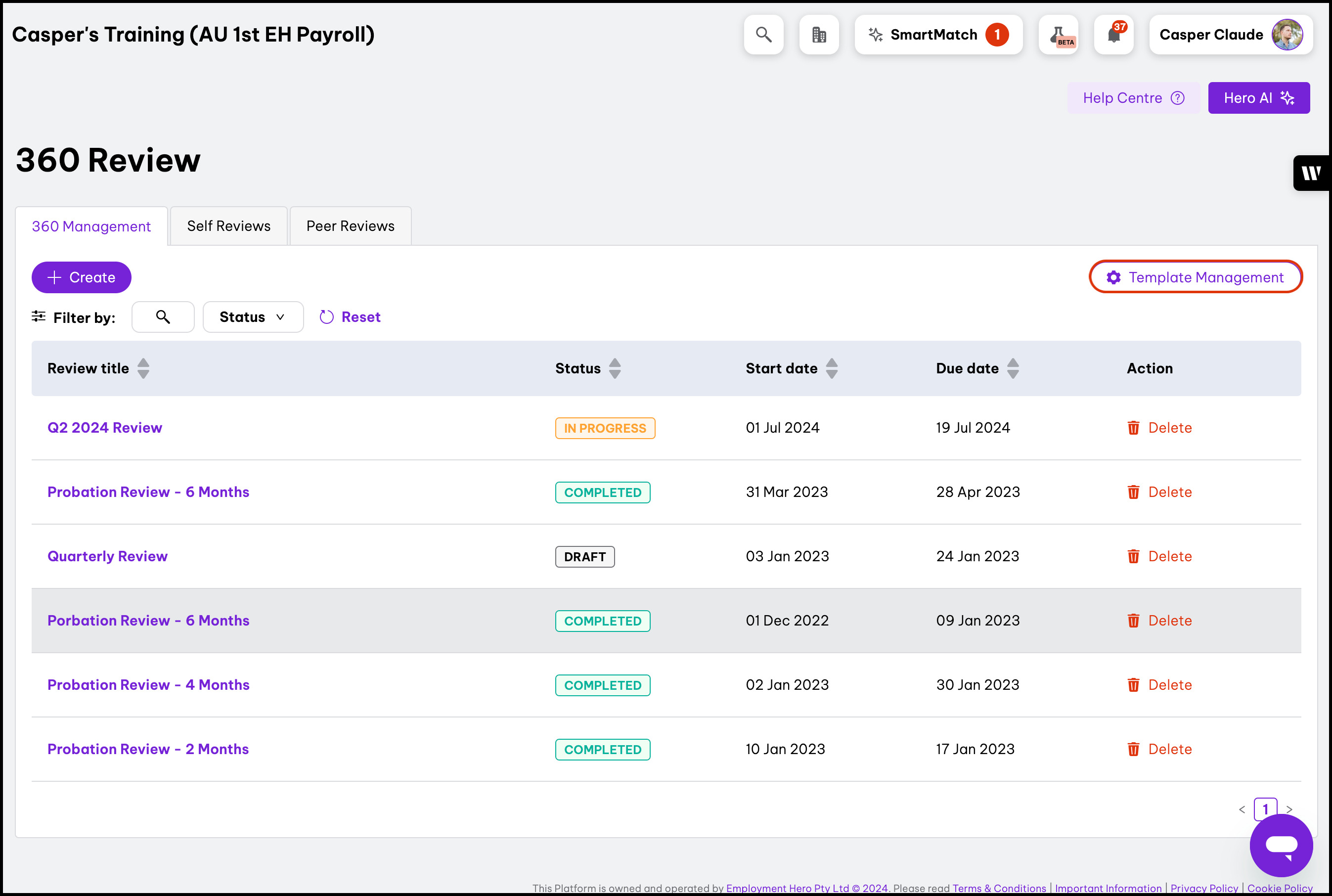This screenshot has height=896, width=1332.
Task: Sort by Due date column
Action: (x=1013, y=368)
